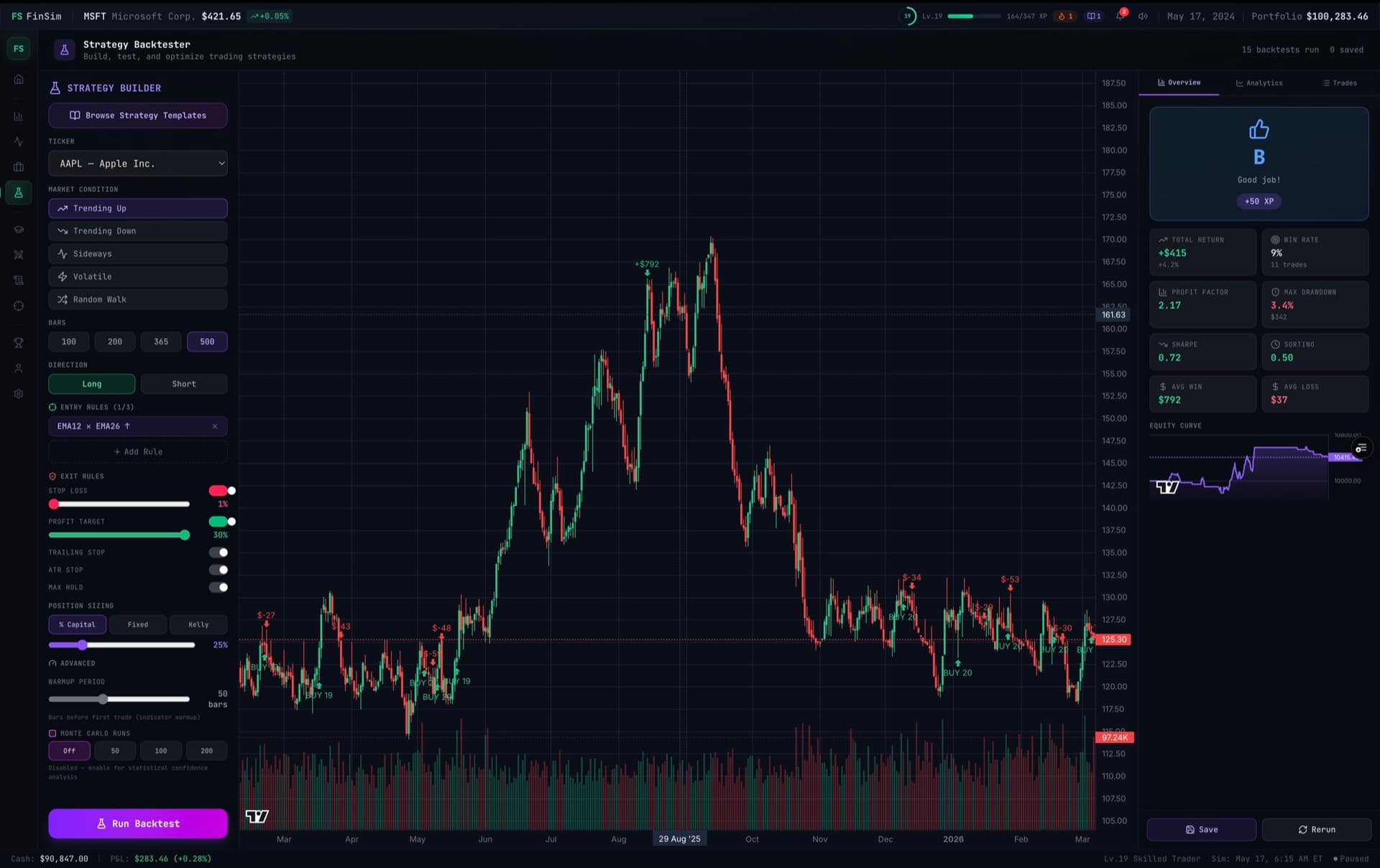Click the sound speaker icon
The width and height of the screenshot is (1380, 868).
1143,16
